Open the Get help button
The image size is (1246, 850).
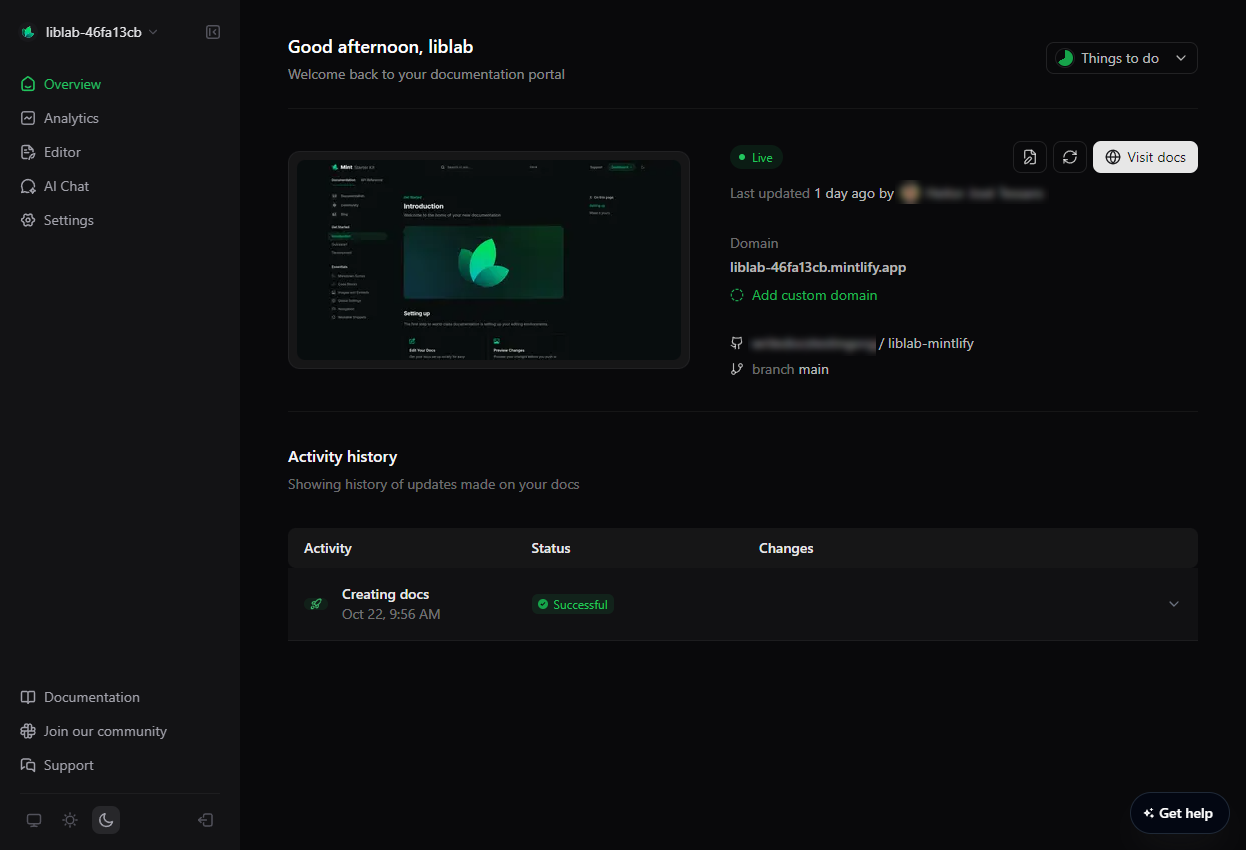(x=1180, y=813)
